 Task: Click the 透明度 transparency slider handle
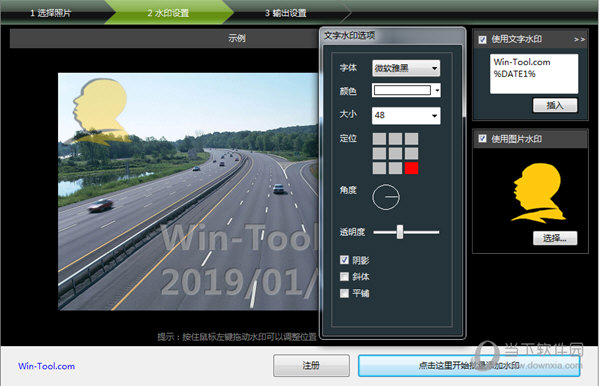(x=400, y=232)
